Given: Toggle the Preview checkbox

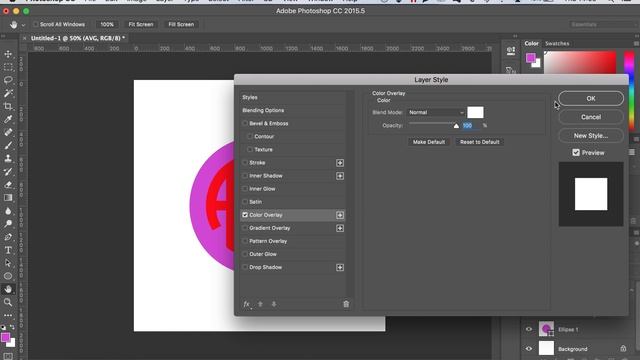Looking at the screenshot, I should point(576,152).
